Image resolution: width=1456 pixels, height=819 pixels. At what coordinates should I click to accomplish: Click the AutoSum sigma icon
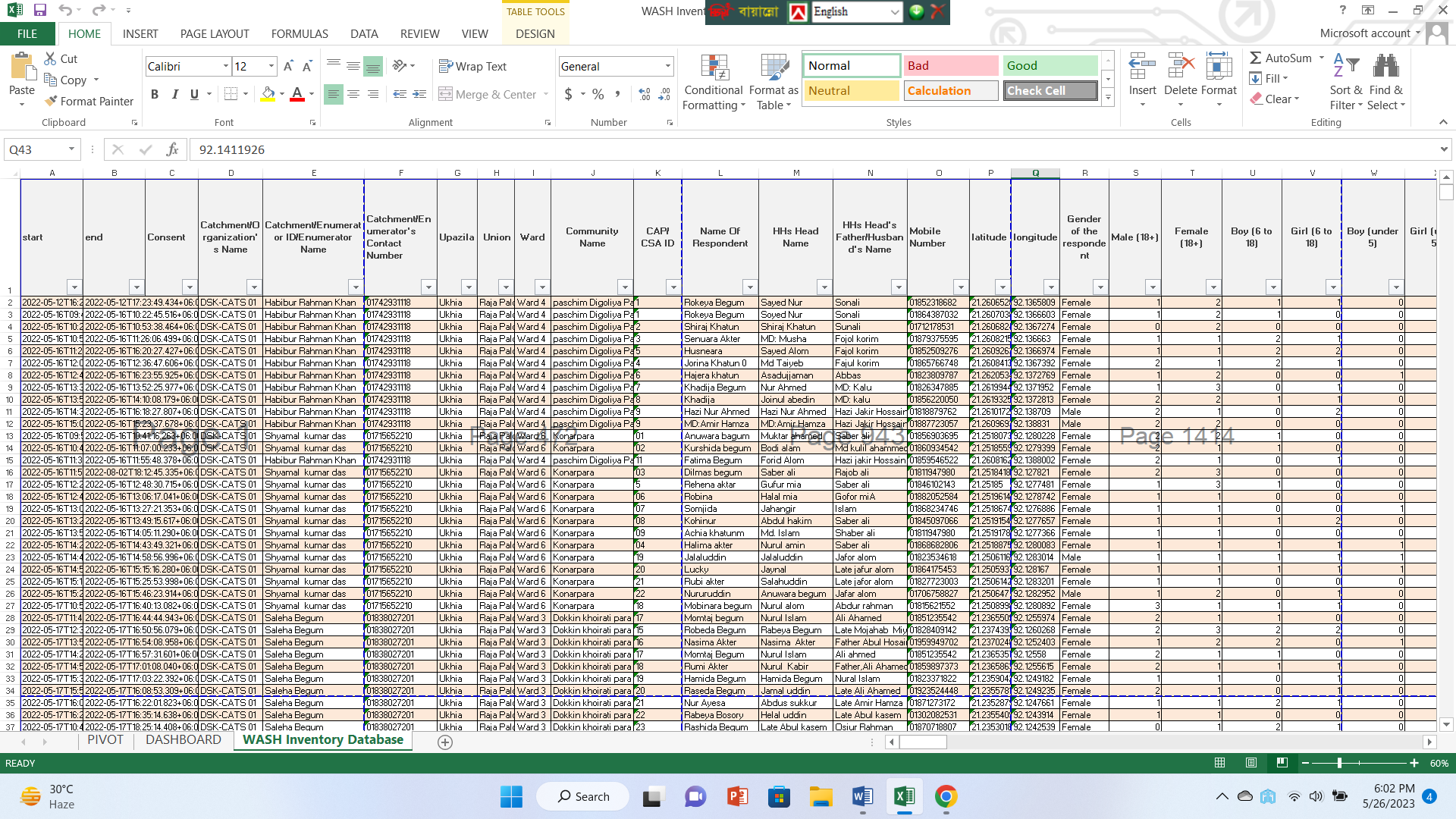(1256, 58)
